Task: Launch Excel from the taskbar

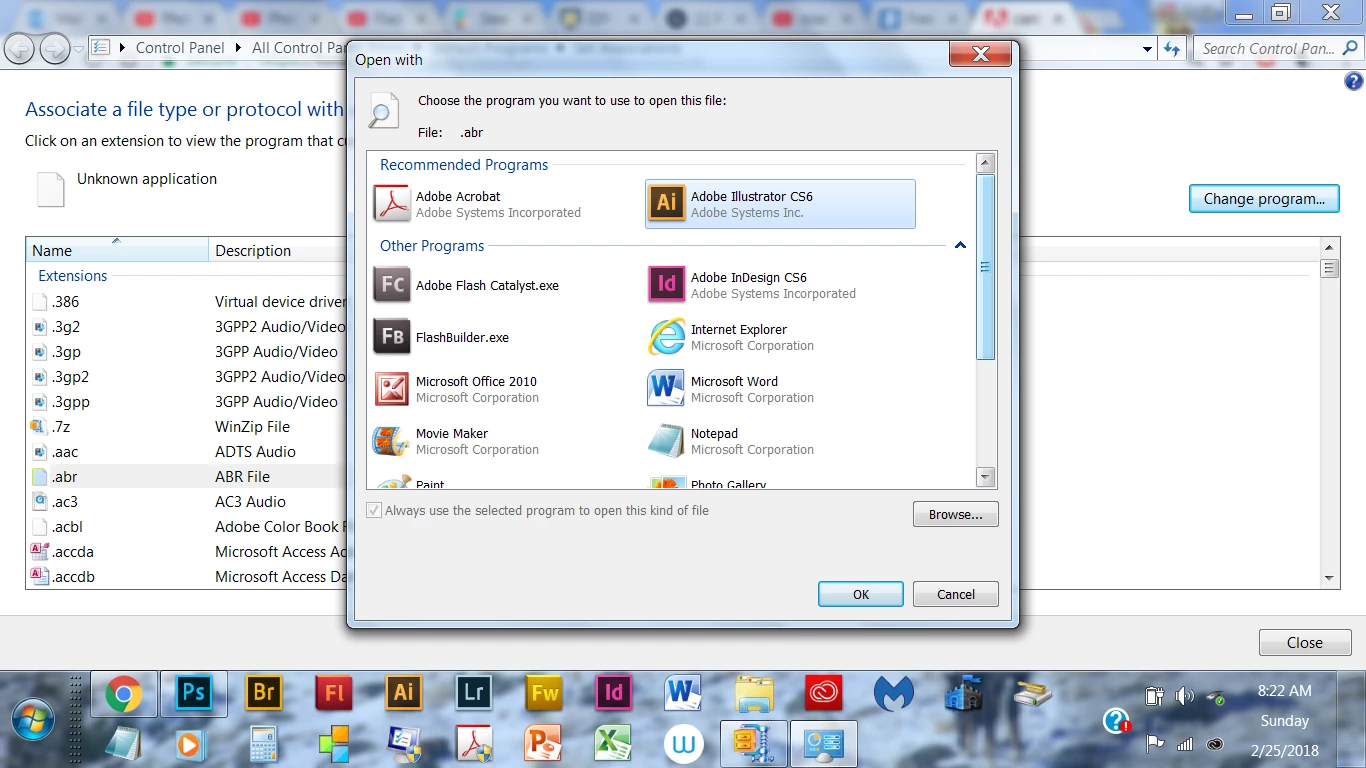Action: pos(614,744)
